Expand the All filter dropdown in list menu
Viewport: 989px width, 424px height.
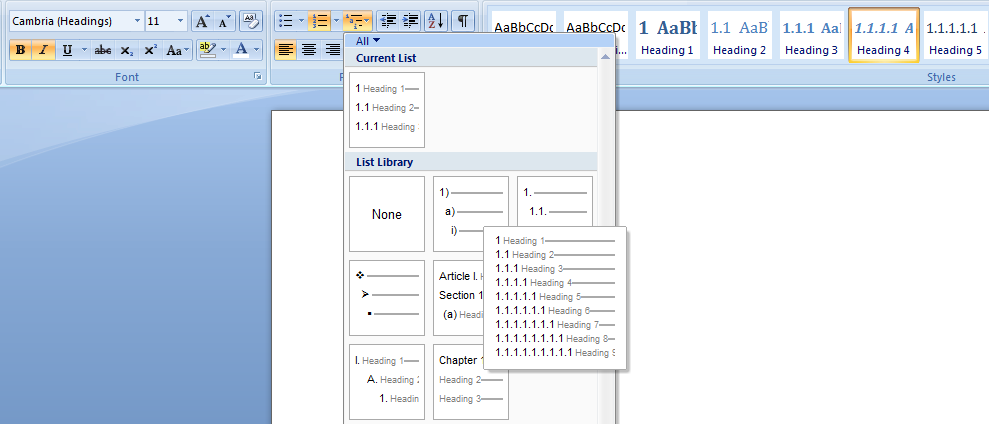368,41
